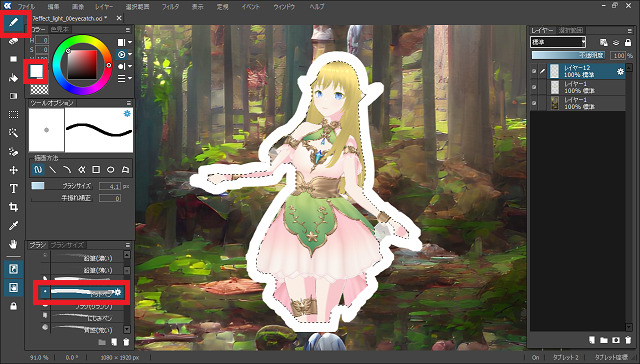Toggle visibility of レイヤー12 layer
The image size is (640, 364).
534,71
